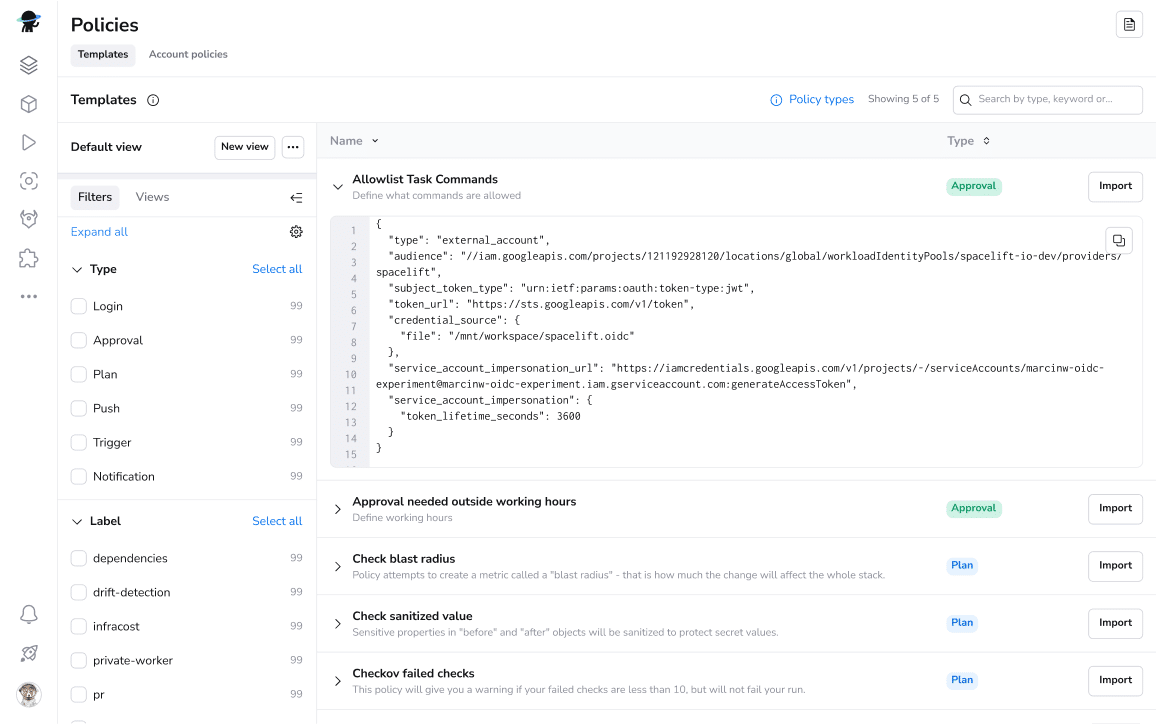Viewport: 1156px width, 724px height.
Task: Click the play triangle icon in sidebar
Action: pyautogui.click(x=29, y=143)
